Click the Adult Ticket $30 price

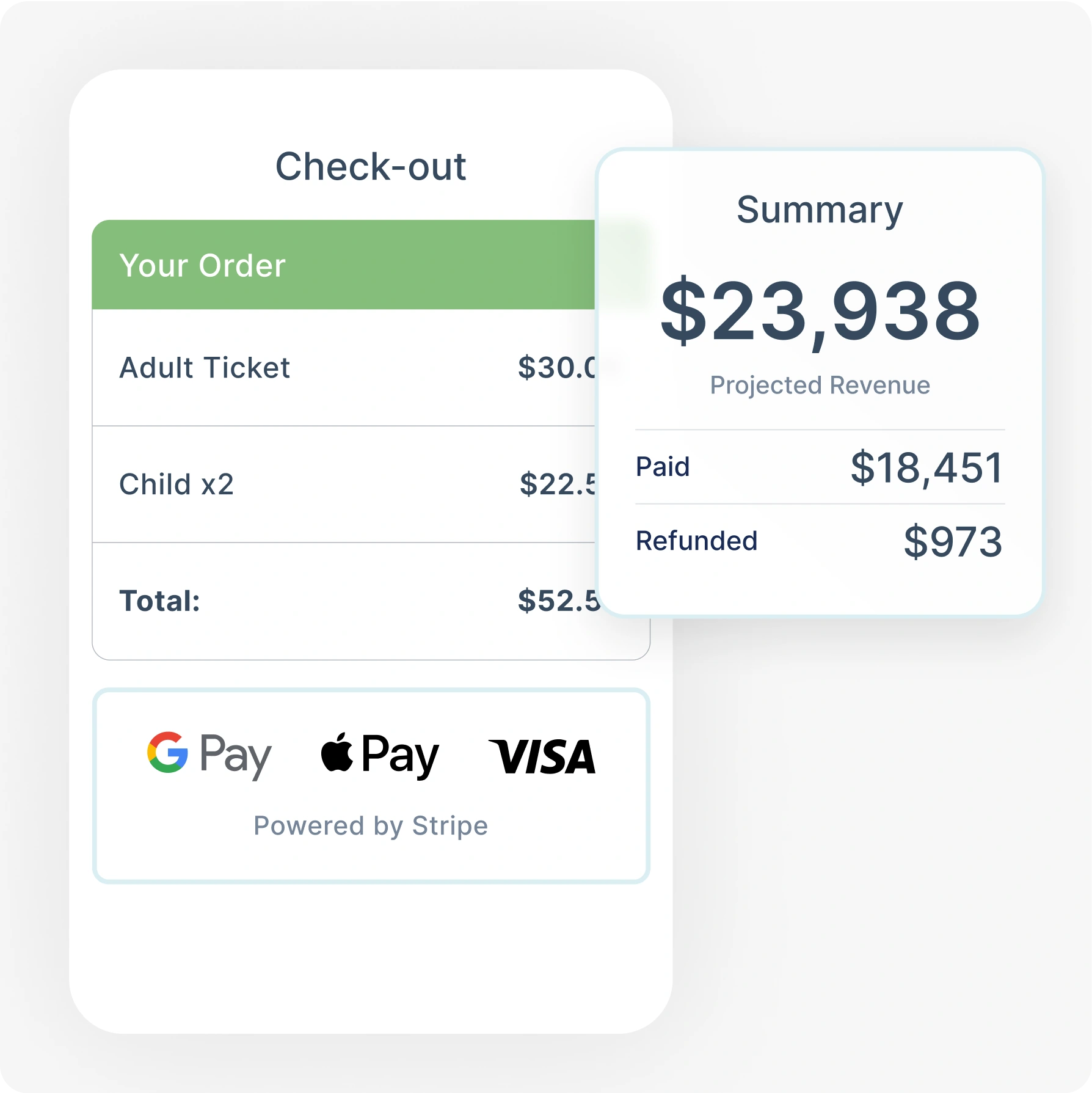(x=556, y=368)
